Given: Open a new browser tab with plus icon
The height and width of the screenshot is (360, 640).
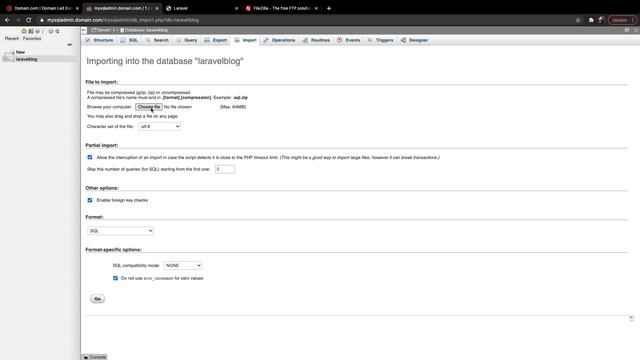Looking at the screenshot, I should pos(329,8).
